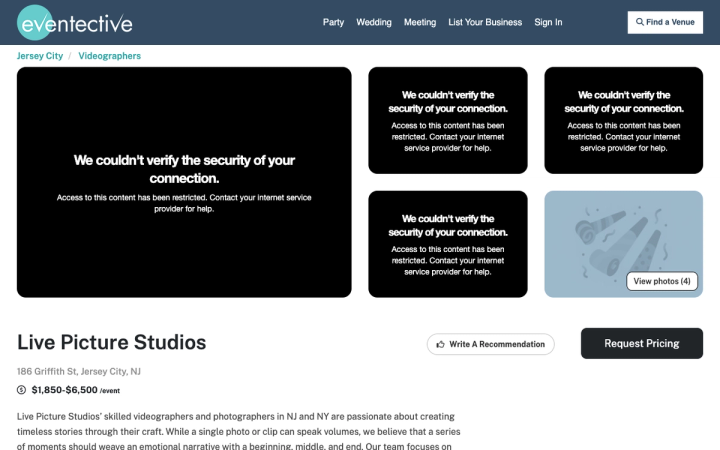The width and height of the screenshot is (720, 450).
Task: Click the Find a Venue button
Action: point(665,22)
